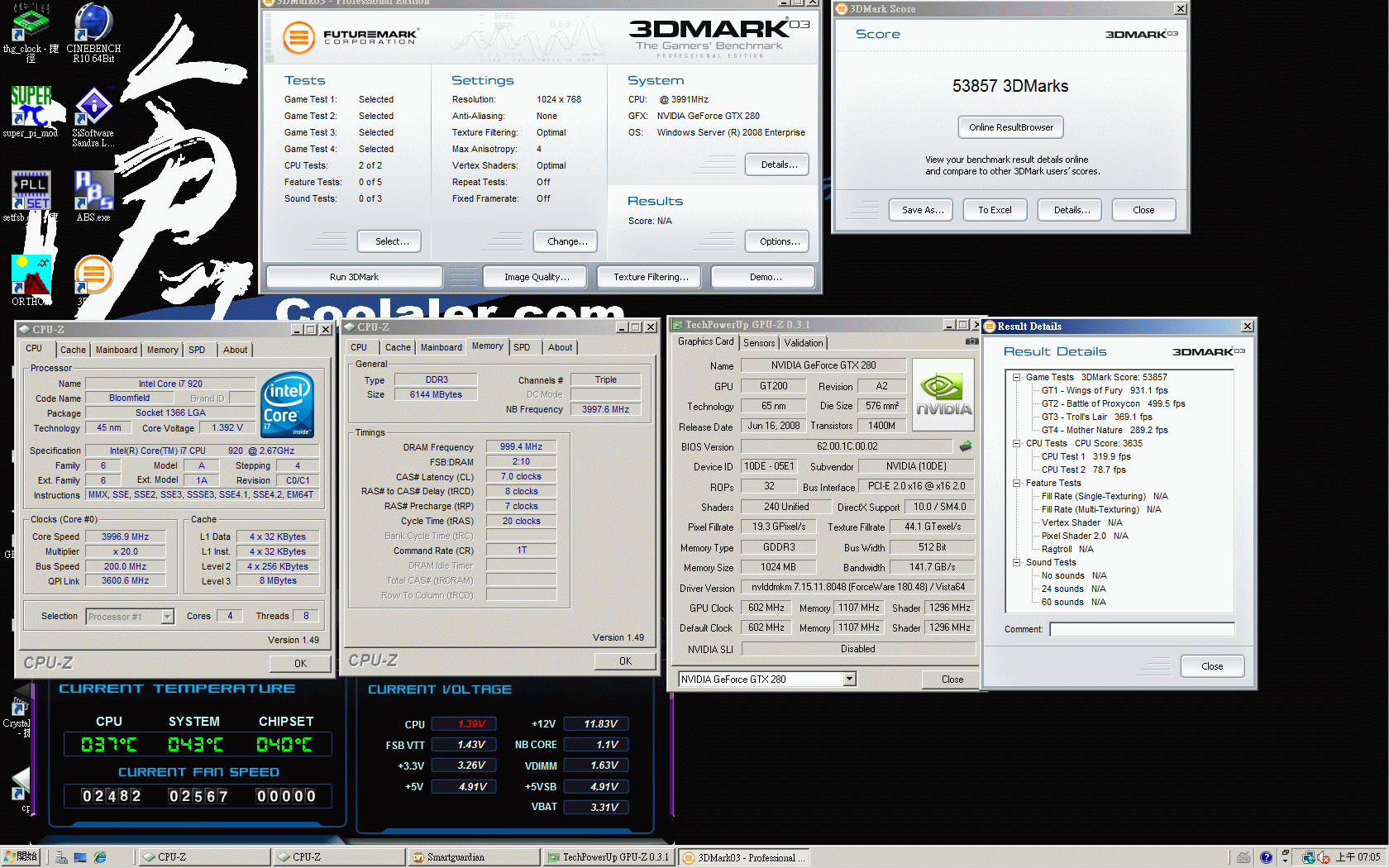Screen dimensions: 1389x868
Task: Click the Intel Core i7 logo in CPU-Z
Action: [287, 405]
